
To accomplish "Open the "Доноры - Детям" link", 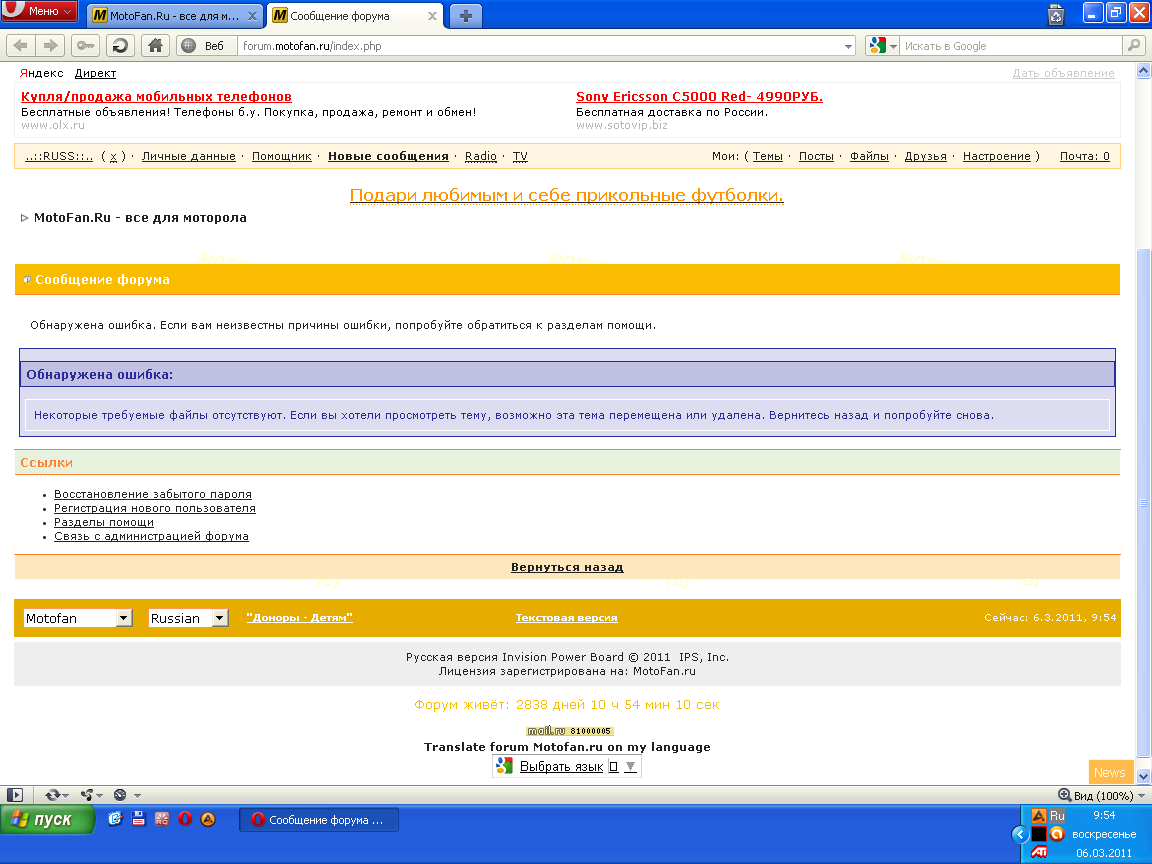I will point(299,617).
